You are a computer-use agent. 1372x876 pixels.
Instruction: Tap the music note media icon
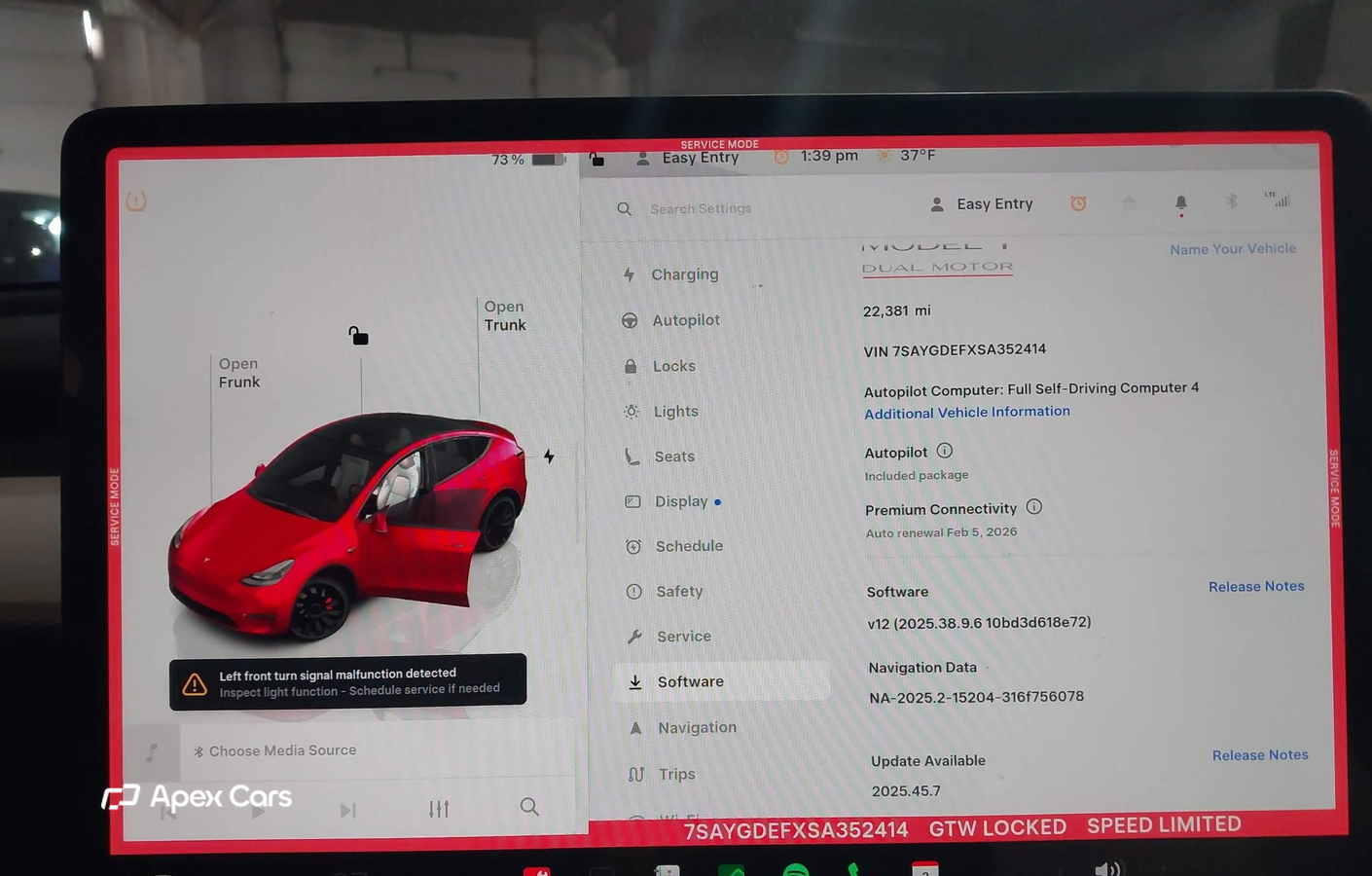click(152, 752)
